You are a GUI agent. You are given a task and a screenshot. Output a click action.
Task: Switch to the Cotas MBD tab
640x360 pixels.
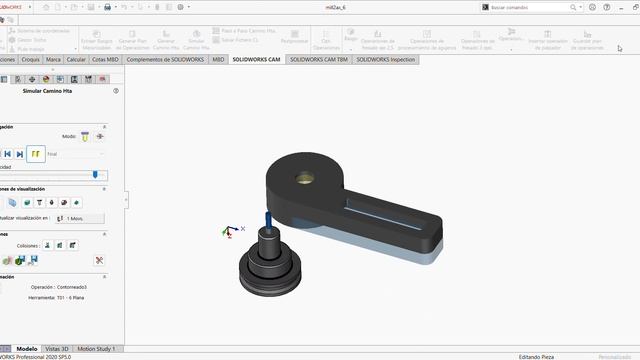(x=105, y=60)
